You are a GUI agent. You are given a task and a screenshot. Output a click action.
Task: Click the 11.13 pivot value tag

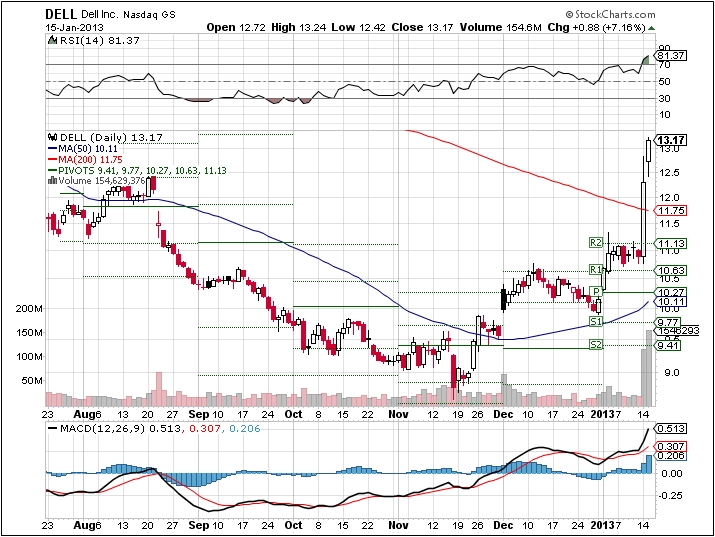(671, 243)
